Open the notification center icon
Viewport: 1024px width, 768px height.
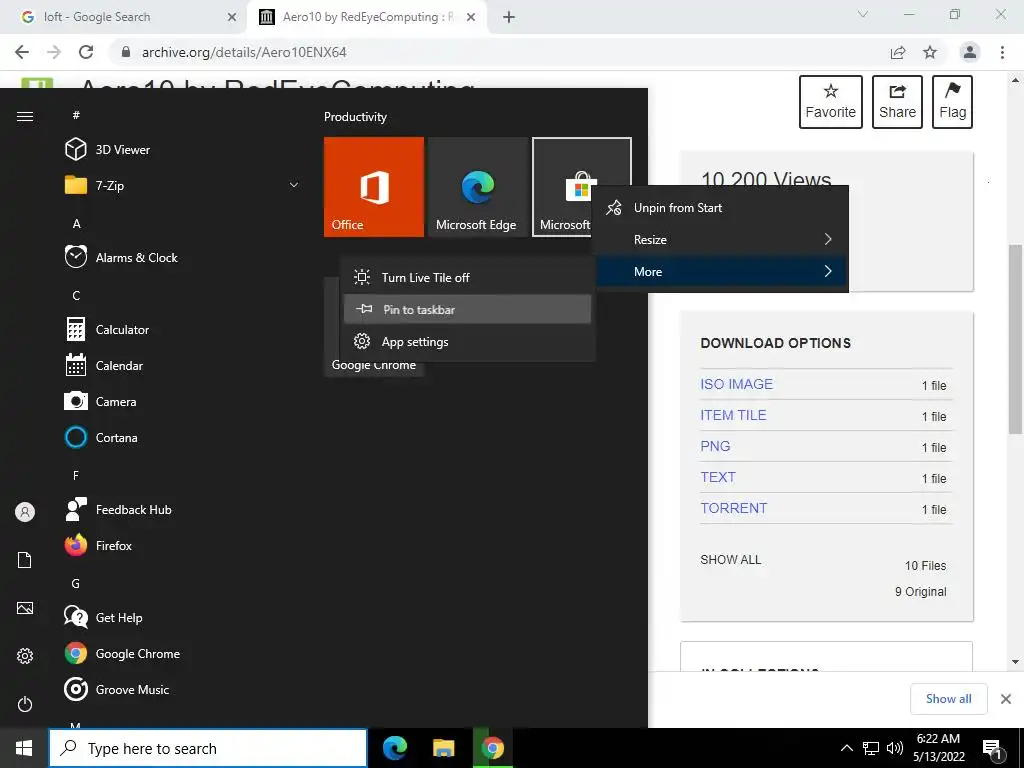(993, 750)
